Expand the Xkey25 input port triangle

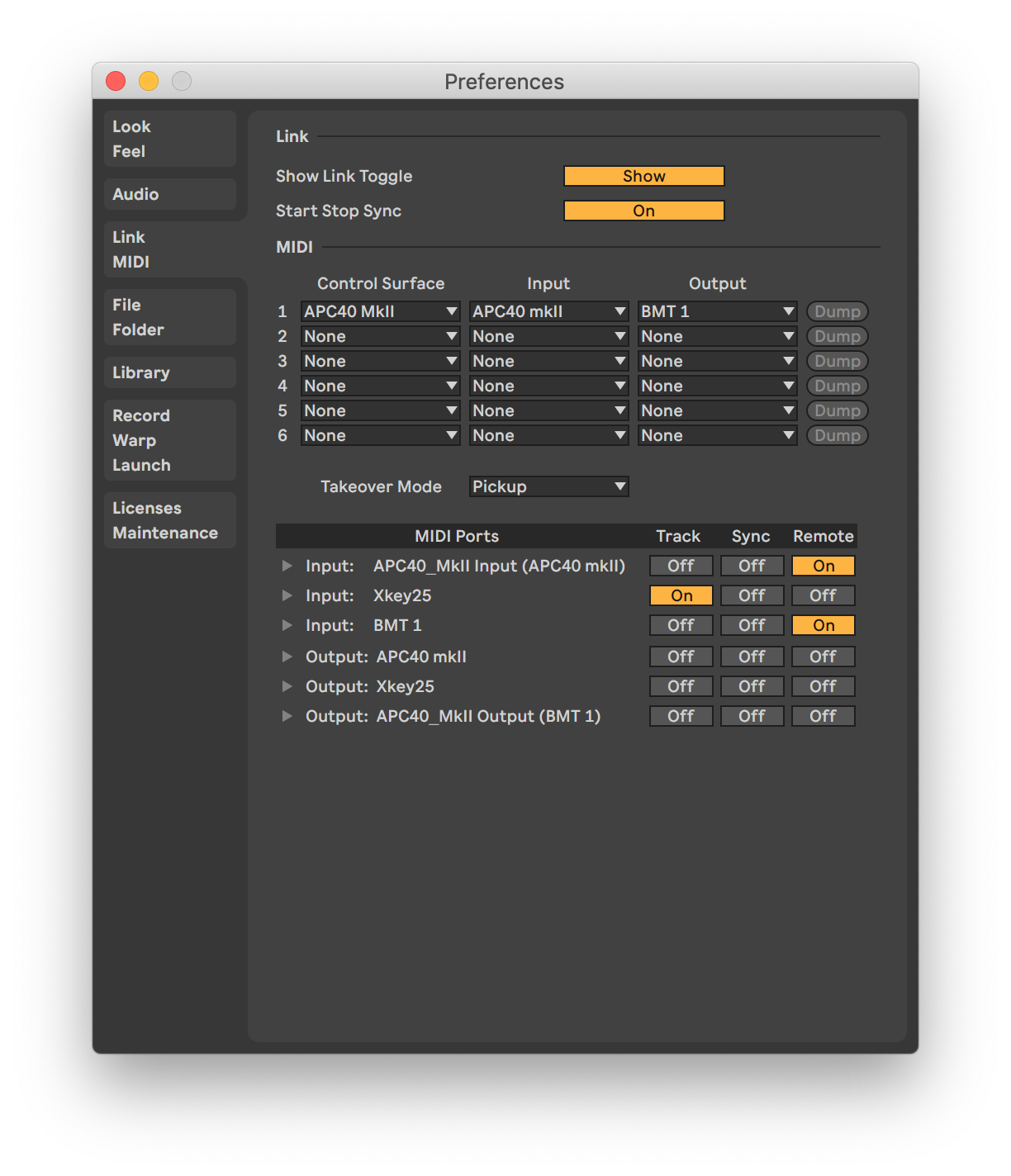click(x=287, y=595)
